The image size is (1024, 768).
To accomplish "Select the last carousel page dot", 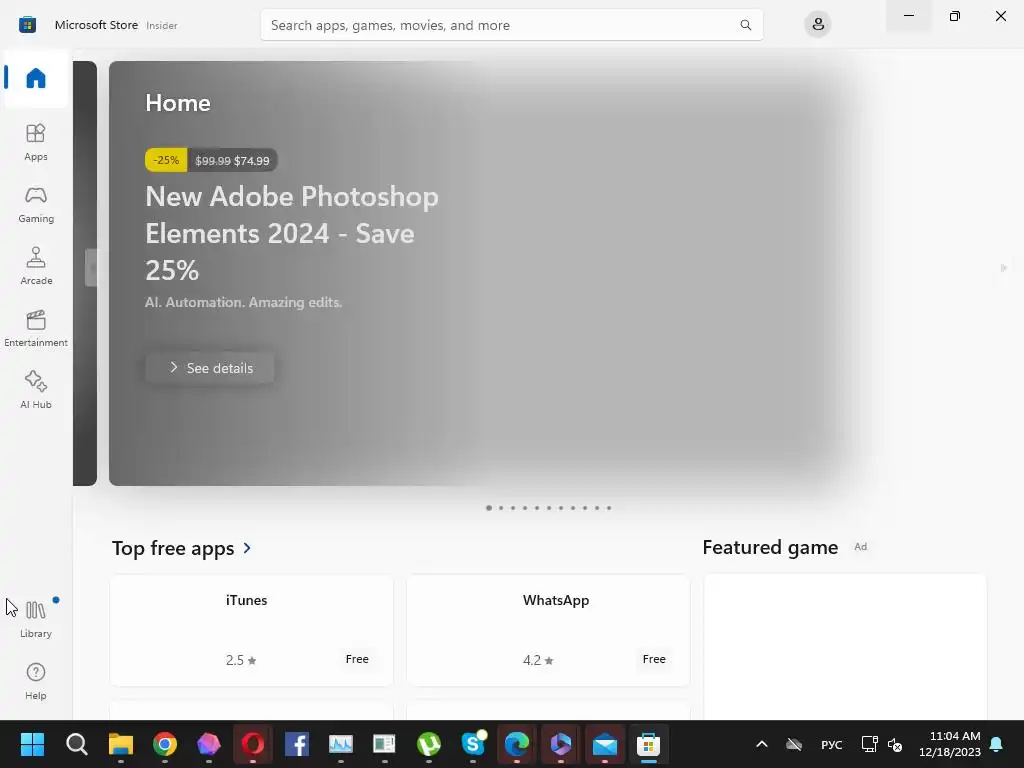I will pos(609,508).
